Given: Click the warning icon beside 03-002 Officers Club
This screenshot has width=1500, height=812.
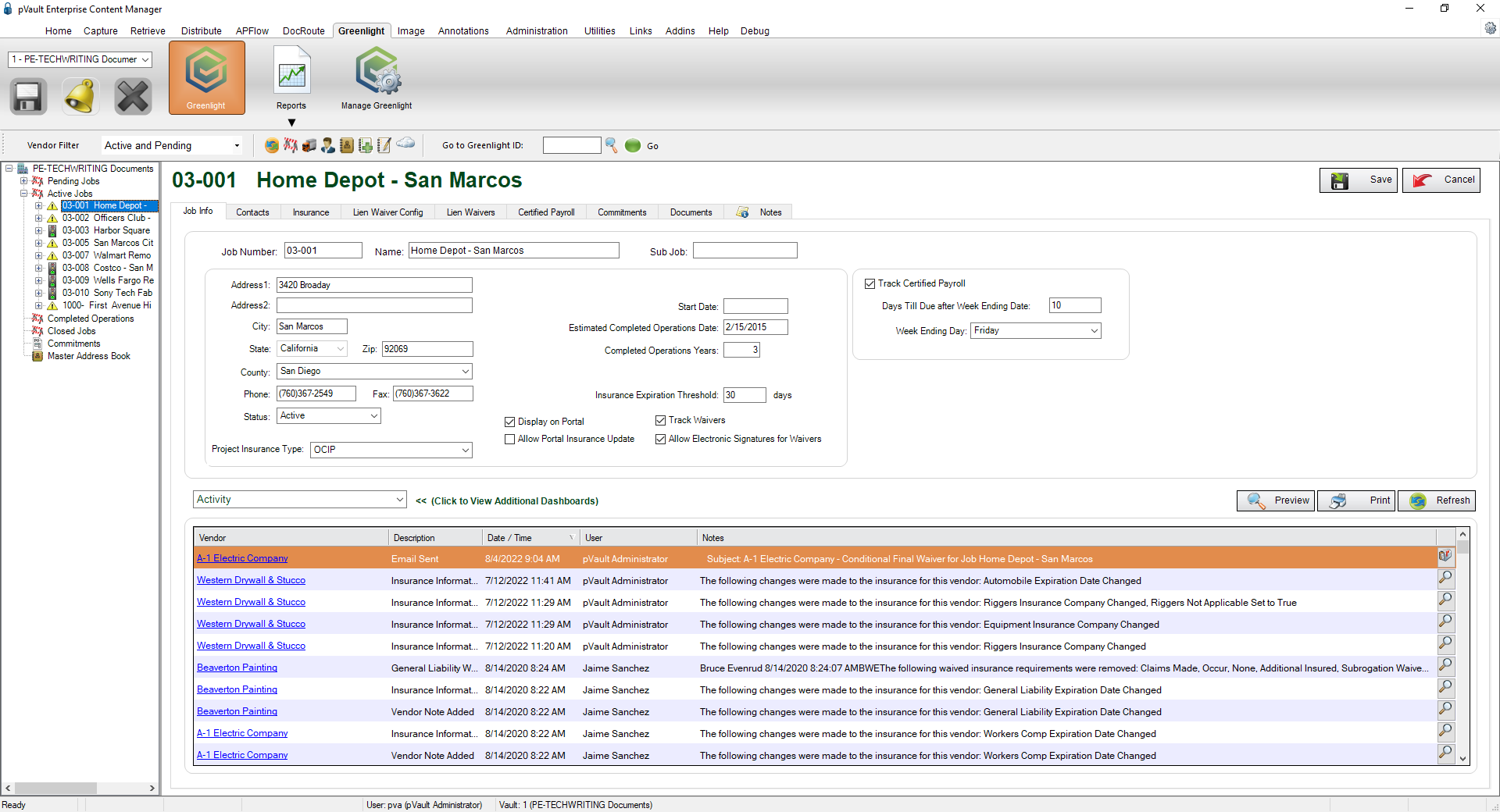Looking at the screenshot, I should 52,219.
